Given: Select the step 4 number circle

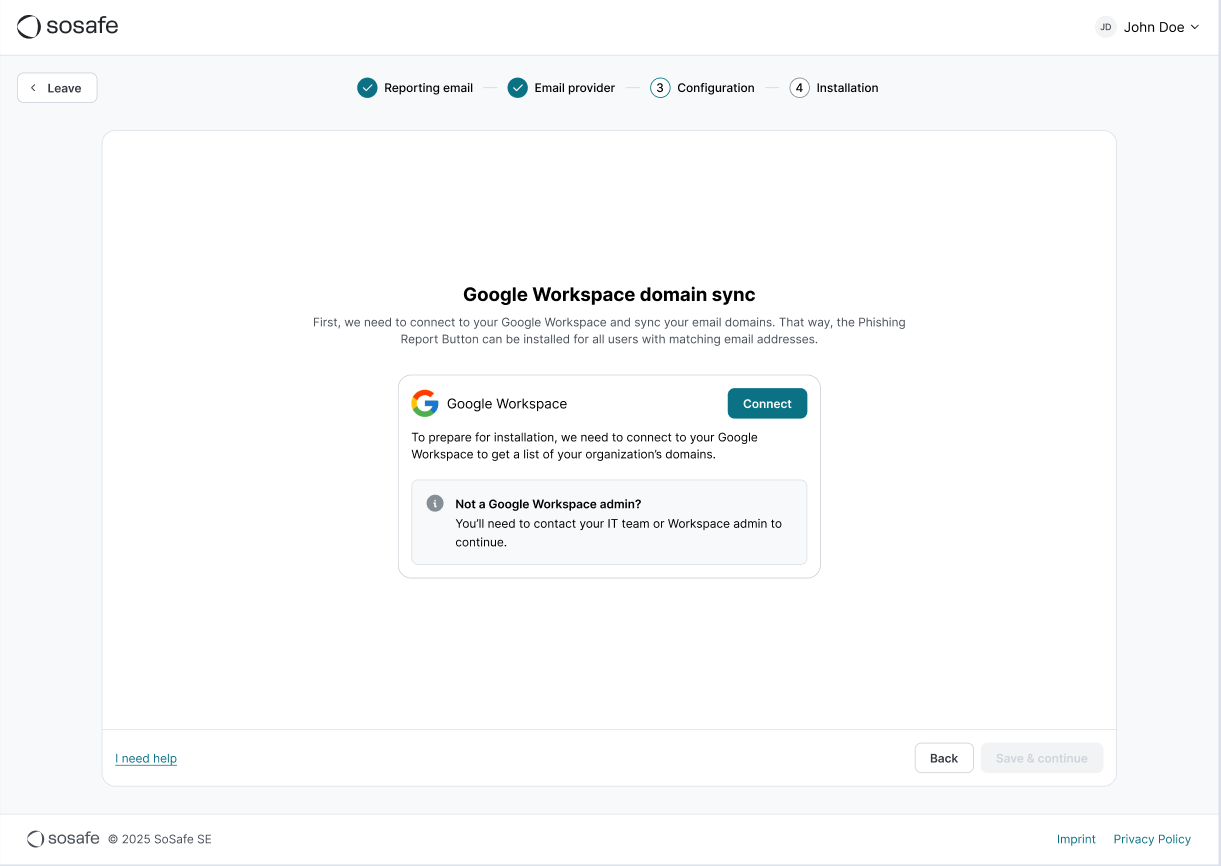Looking at the screenshot, I should pos(799,88).
